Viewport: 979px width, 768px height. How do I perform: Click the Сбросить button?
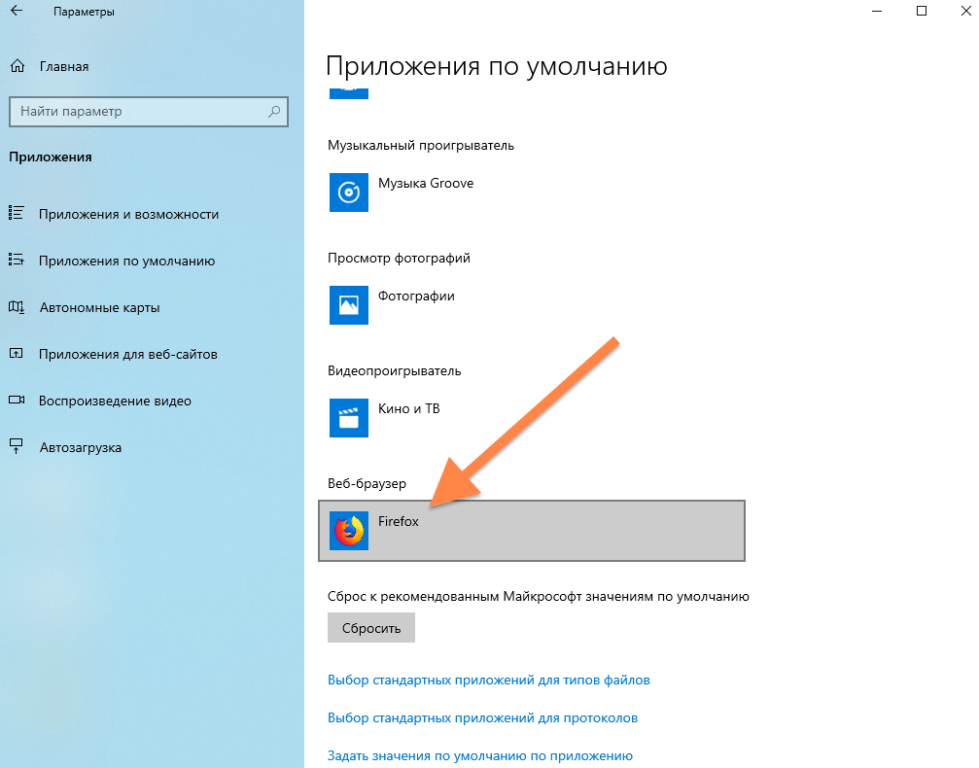(x=371, y=628)
